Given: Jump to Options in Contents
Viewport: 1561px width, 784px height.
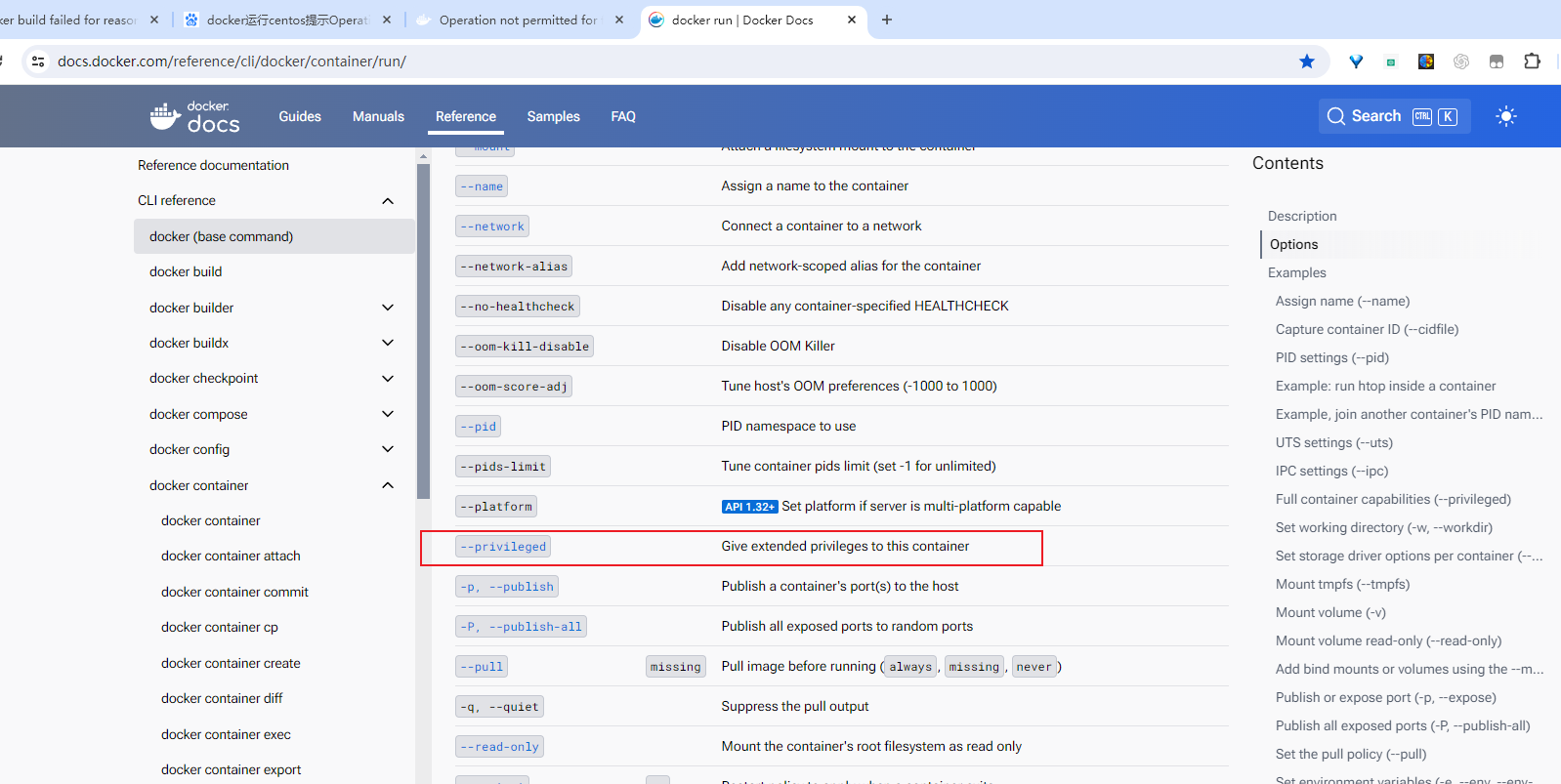Looking at the screenshot, I should [1293, 244].
